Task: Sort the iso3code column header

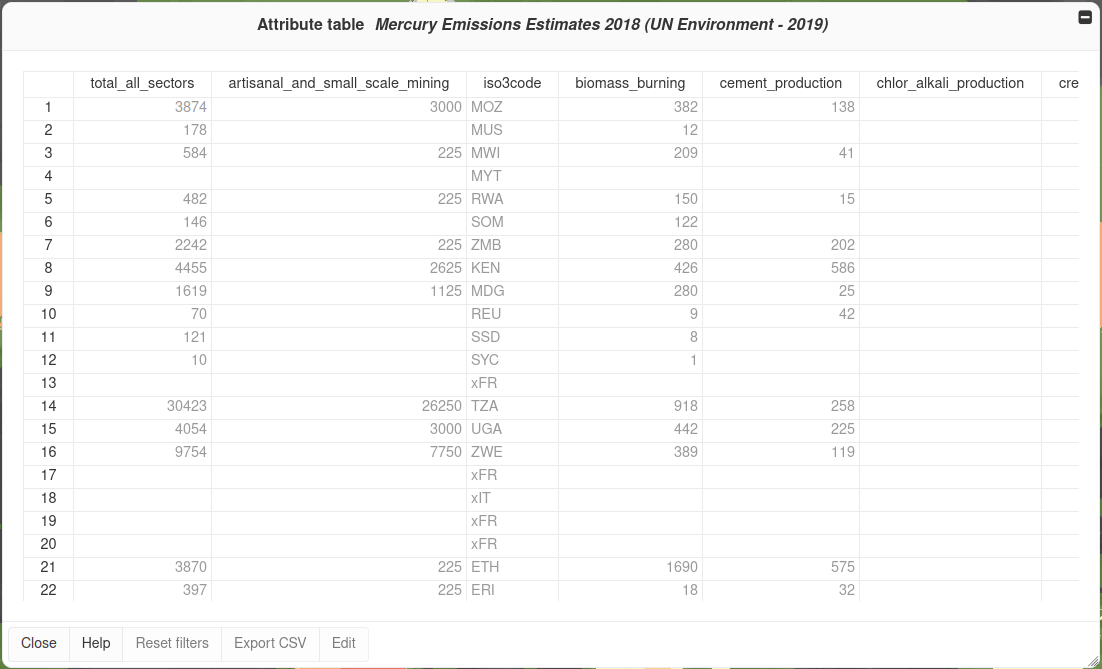Action: coord(512,83)
